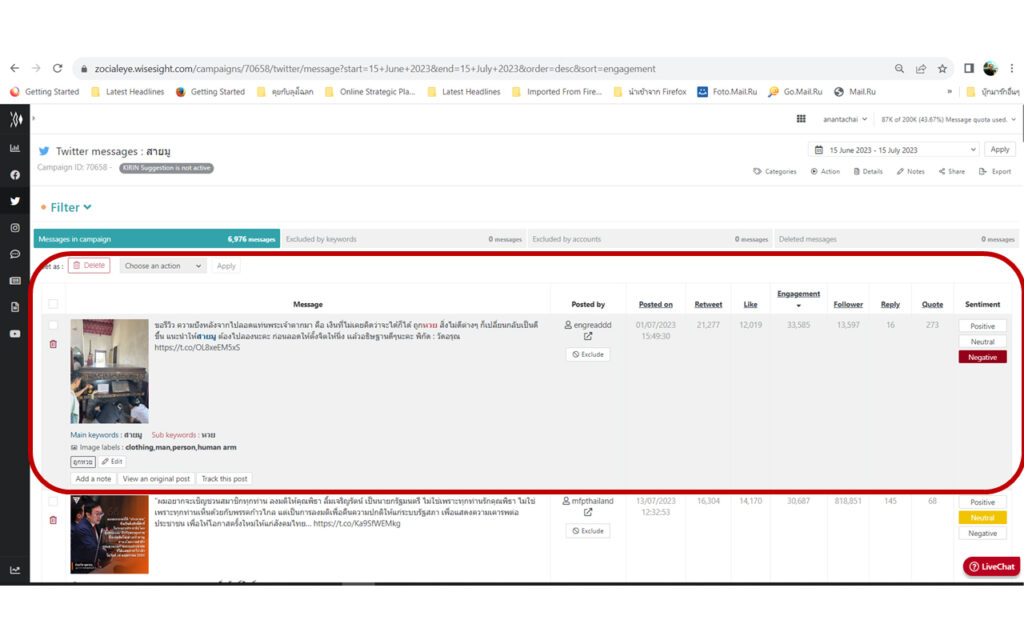Select the Messages in campaign tab
Screen dimensions: 1024x640
point(157,239)
